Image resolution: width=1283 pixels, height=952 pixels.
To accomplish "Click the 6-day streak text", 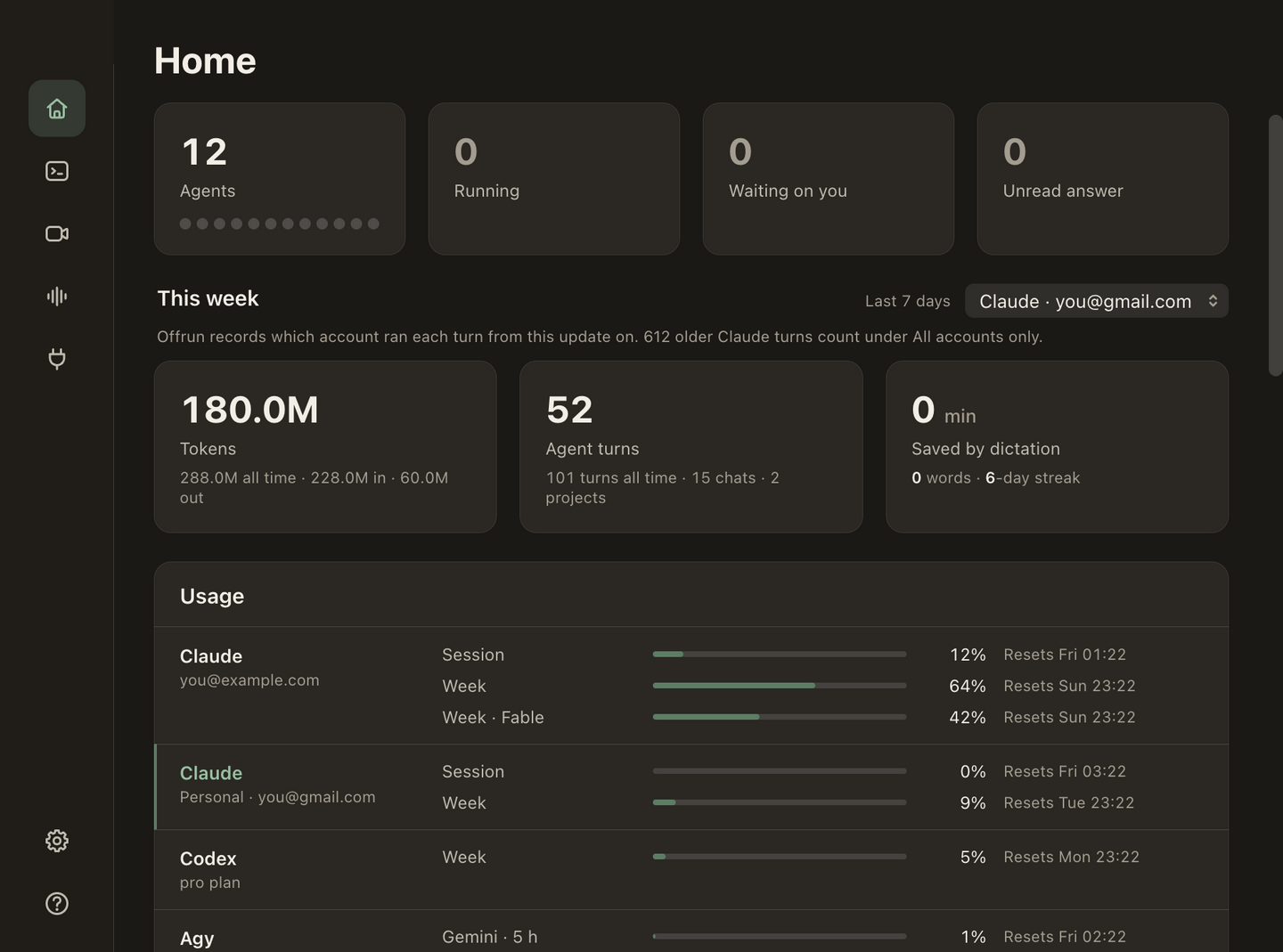I will coord(1033,478).
